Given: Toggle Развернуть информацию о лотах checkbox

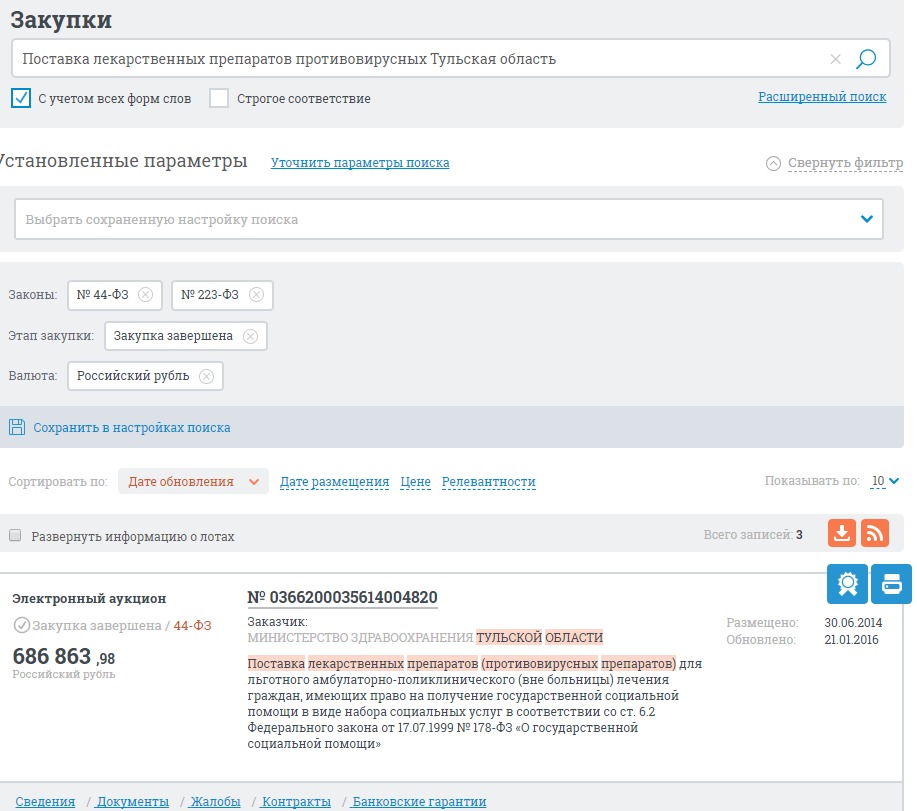Looking at the screenshot, I should coord(15,536).
